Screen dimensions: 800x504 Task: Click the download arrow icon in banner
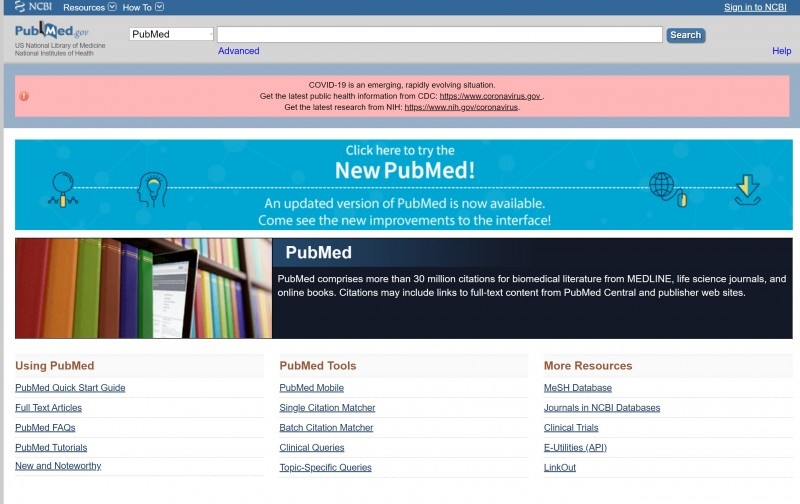click(x=747, y=190)
